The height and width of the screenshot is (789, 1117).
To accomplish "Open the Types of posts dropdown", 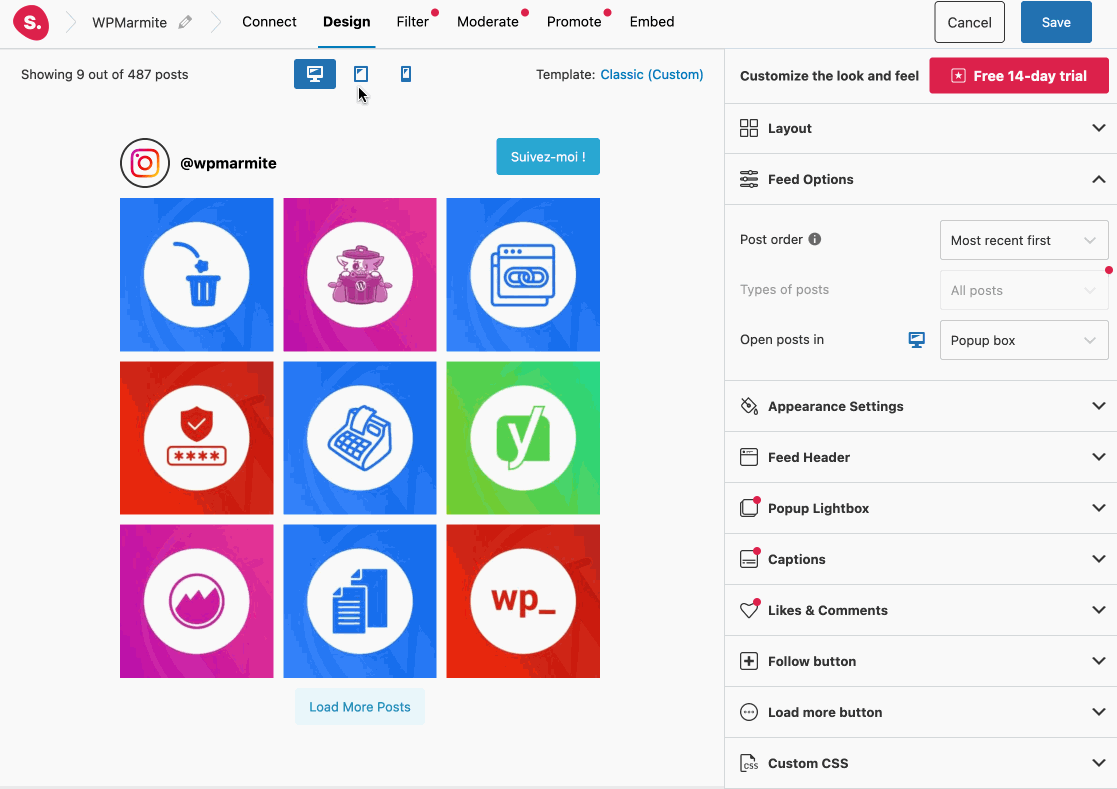I will click(x=1024, y=290).
